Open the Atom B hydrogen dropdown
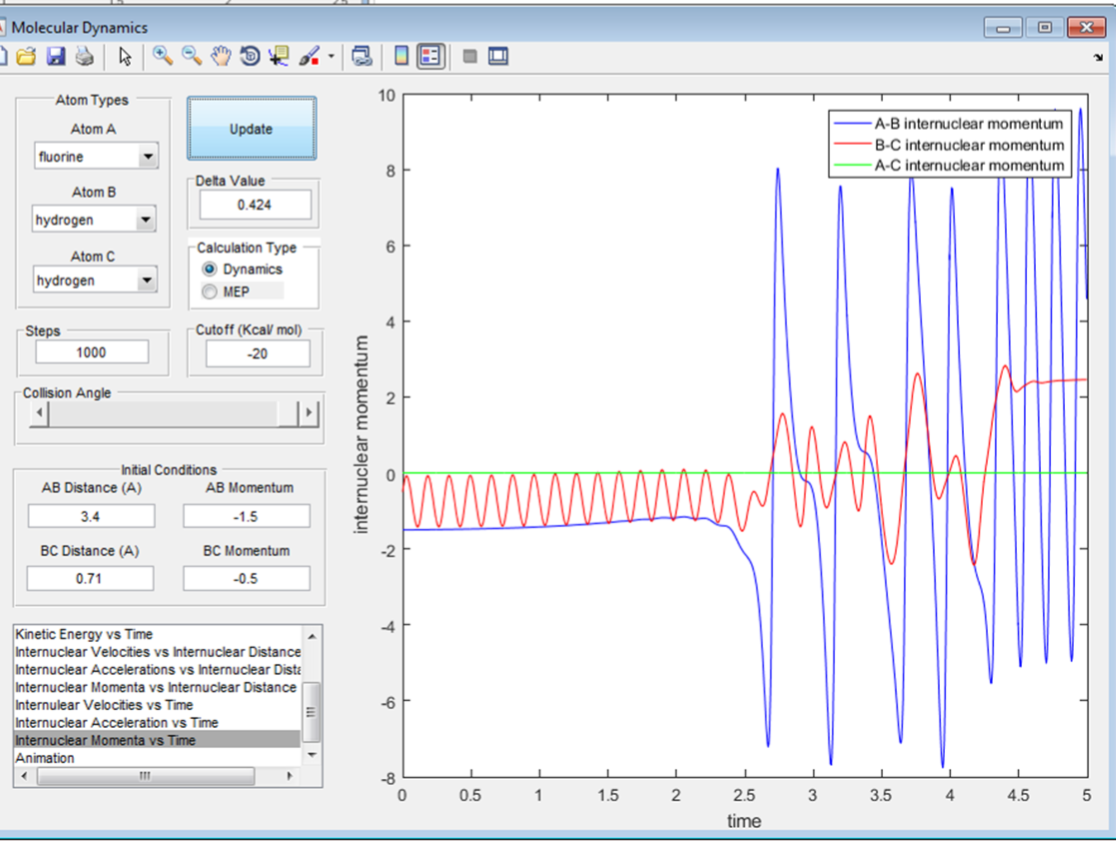The height and width of the screenshot is (842, 1116). [x=146, y=220]
